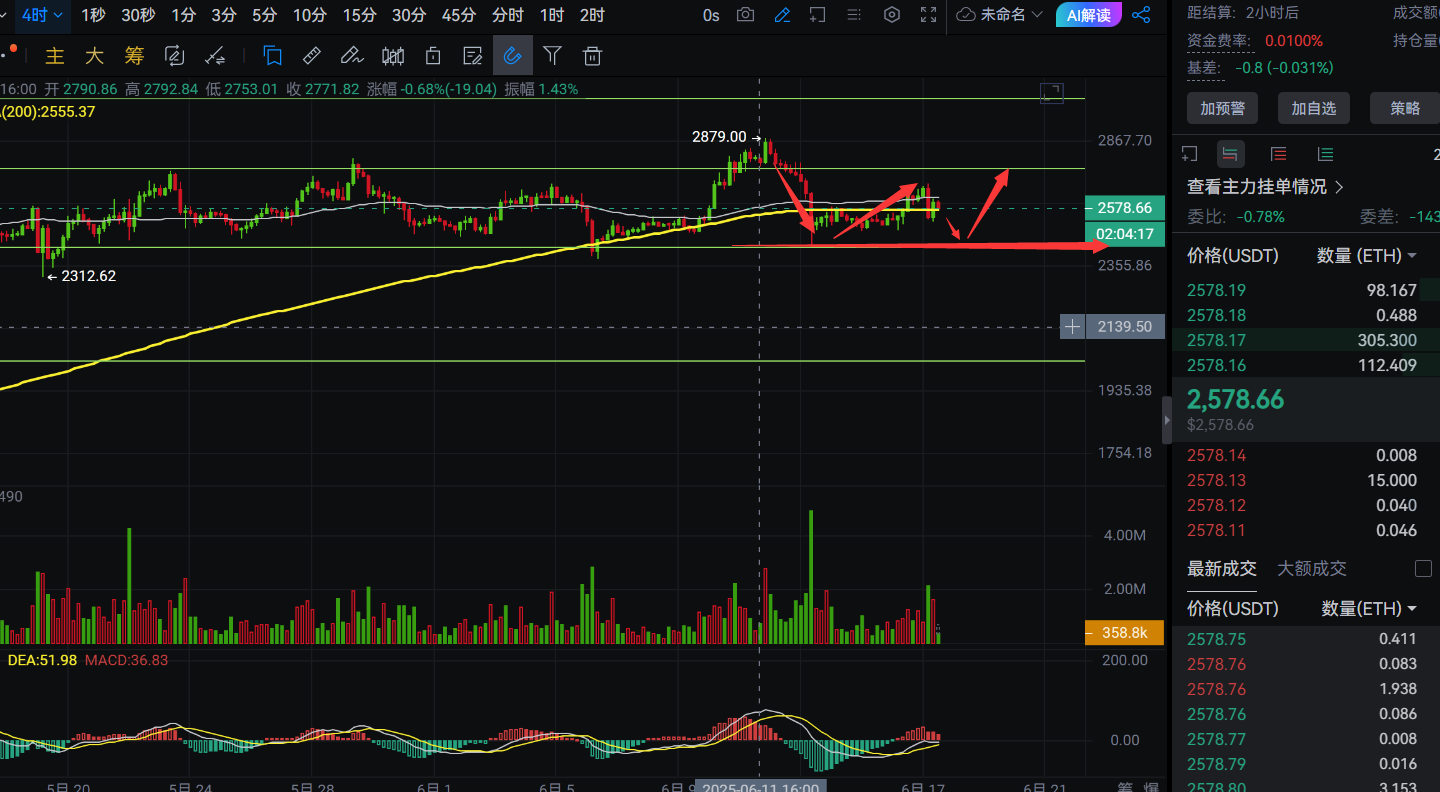Tick the 大额成交 checkbox
Screen dimensions: 1440x792
pos(1423,569)
